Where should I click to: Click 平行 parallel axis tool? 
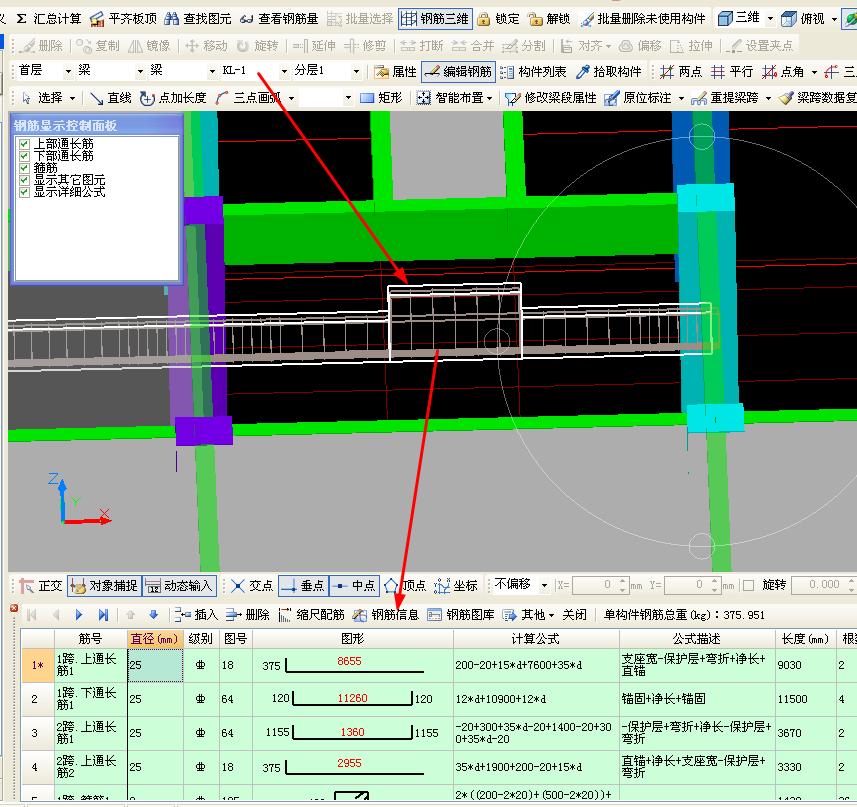click(732, 72)
